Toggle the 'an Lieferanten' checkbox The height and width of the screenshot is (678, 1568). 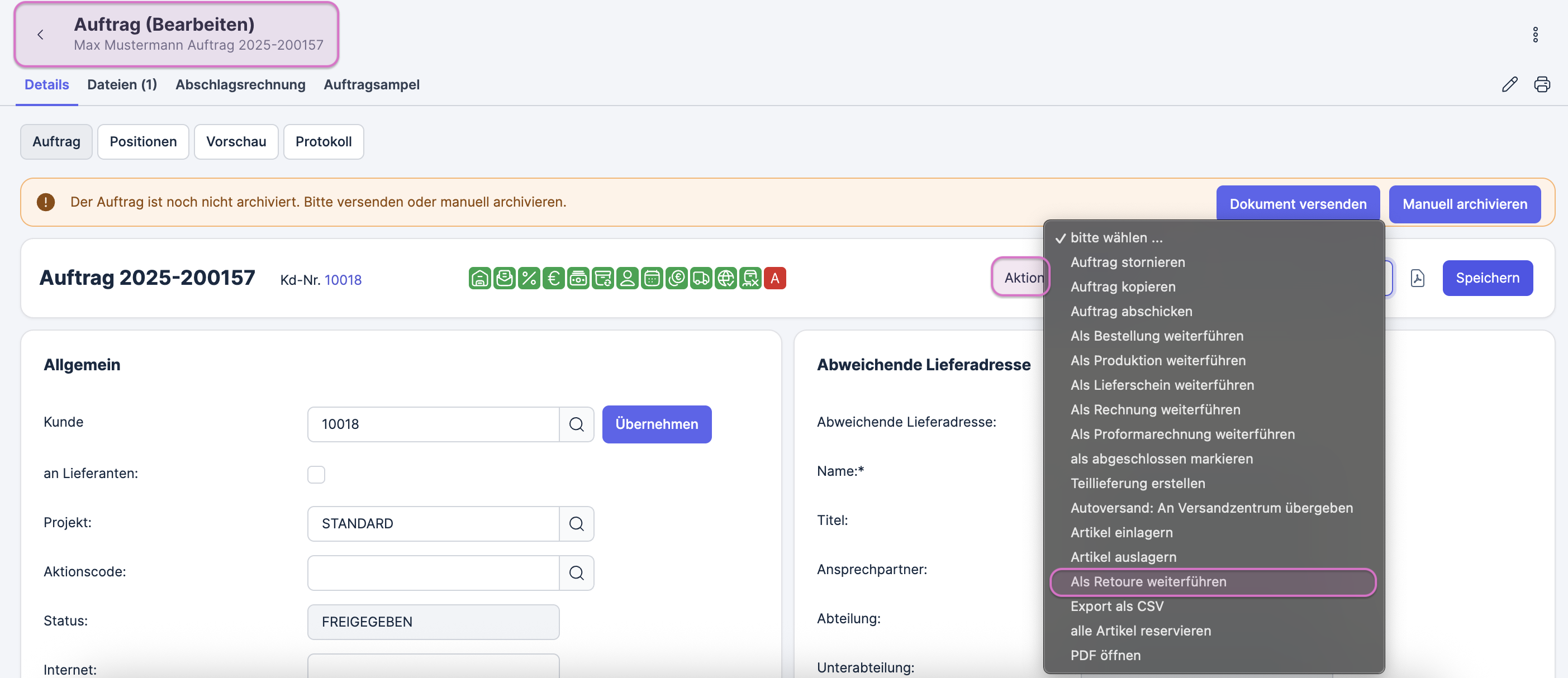pyautogui.click(x=316, y=474)
